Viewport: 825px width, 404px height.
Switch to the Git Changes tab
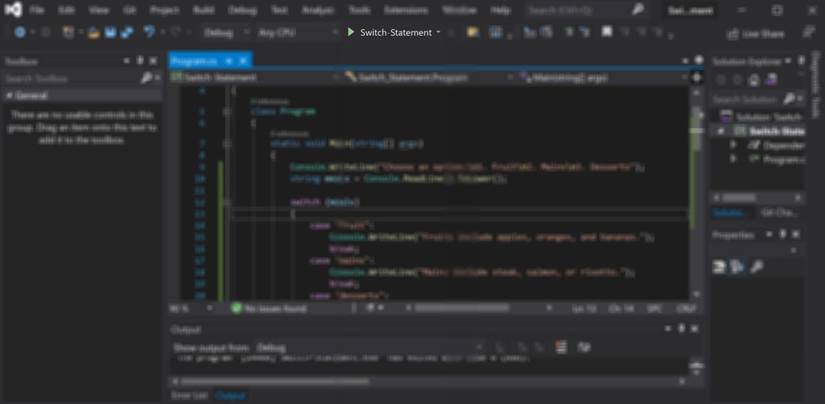click(x=781, y=213)
